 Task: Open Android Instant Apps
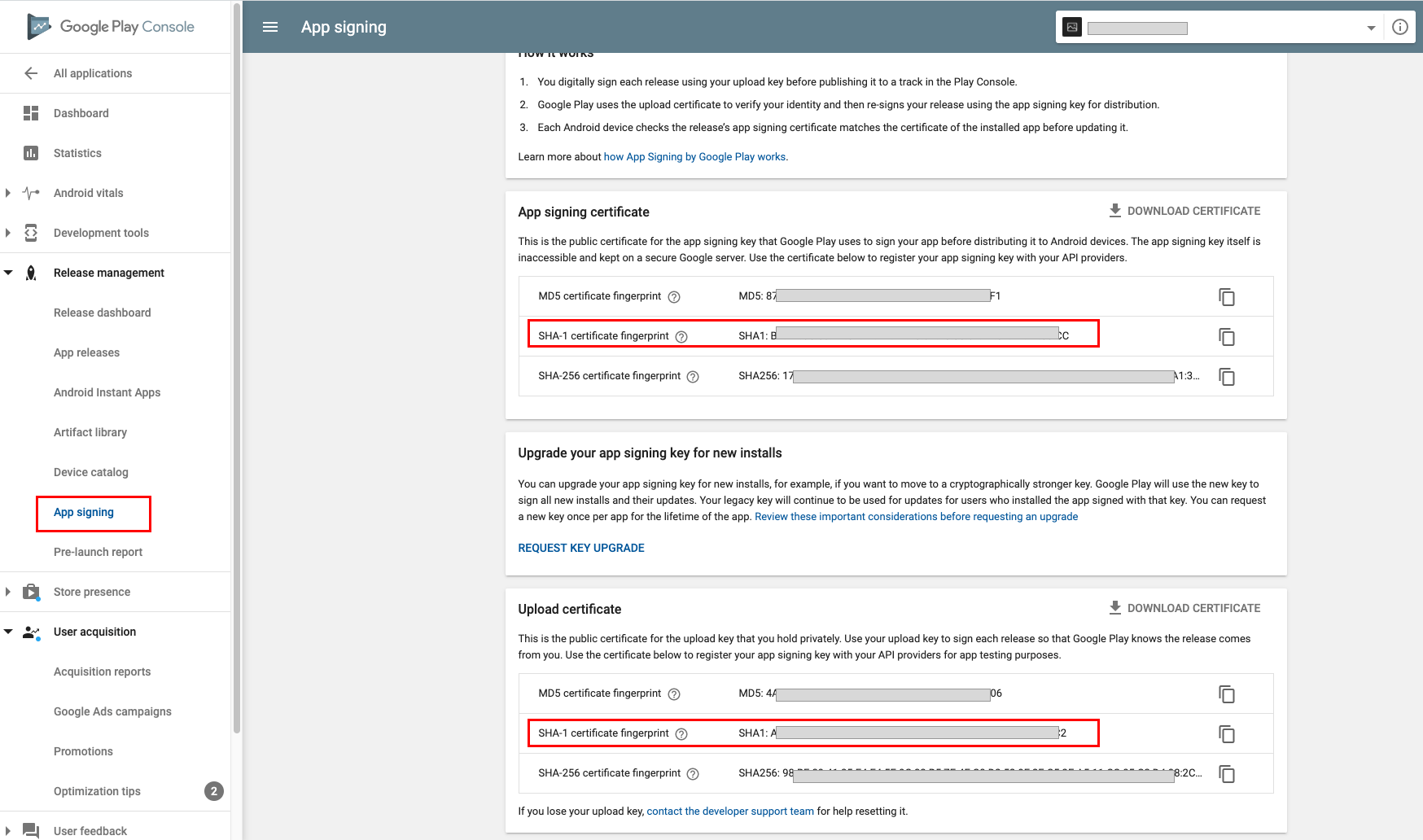tap(107, 392)
